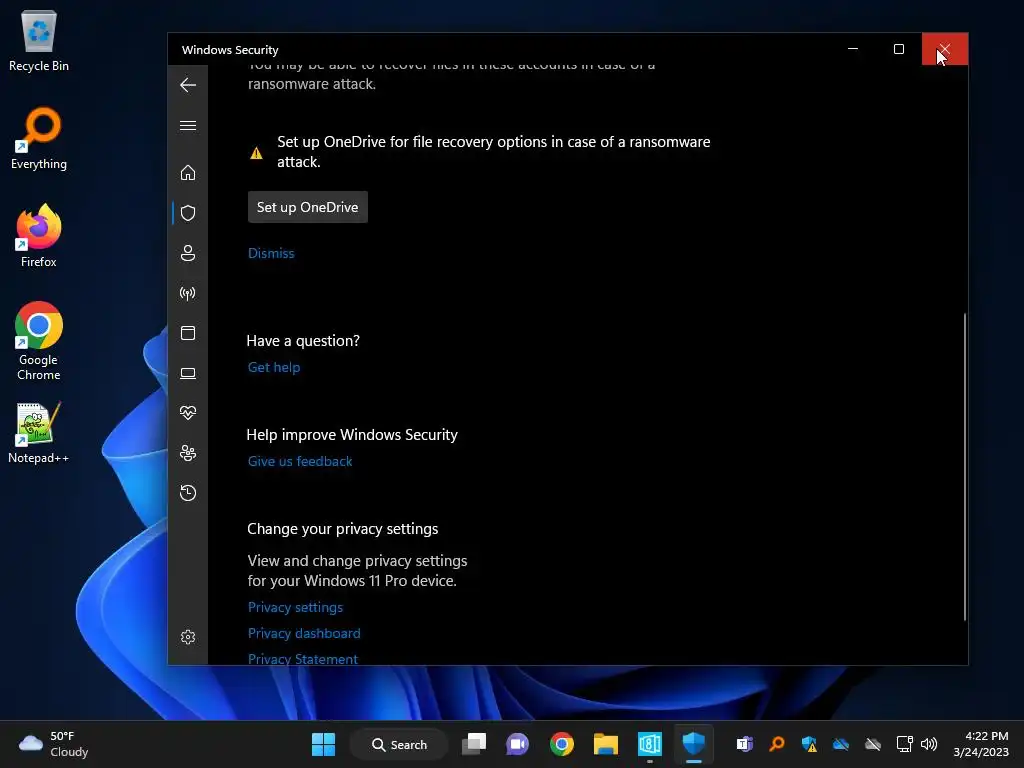
Task: Click Windows Security tray icon with warning
Action: pos(809,744)
